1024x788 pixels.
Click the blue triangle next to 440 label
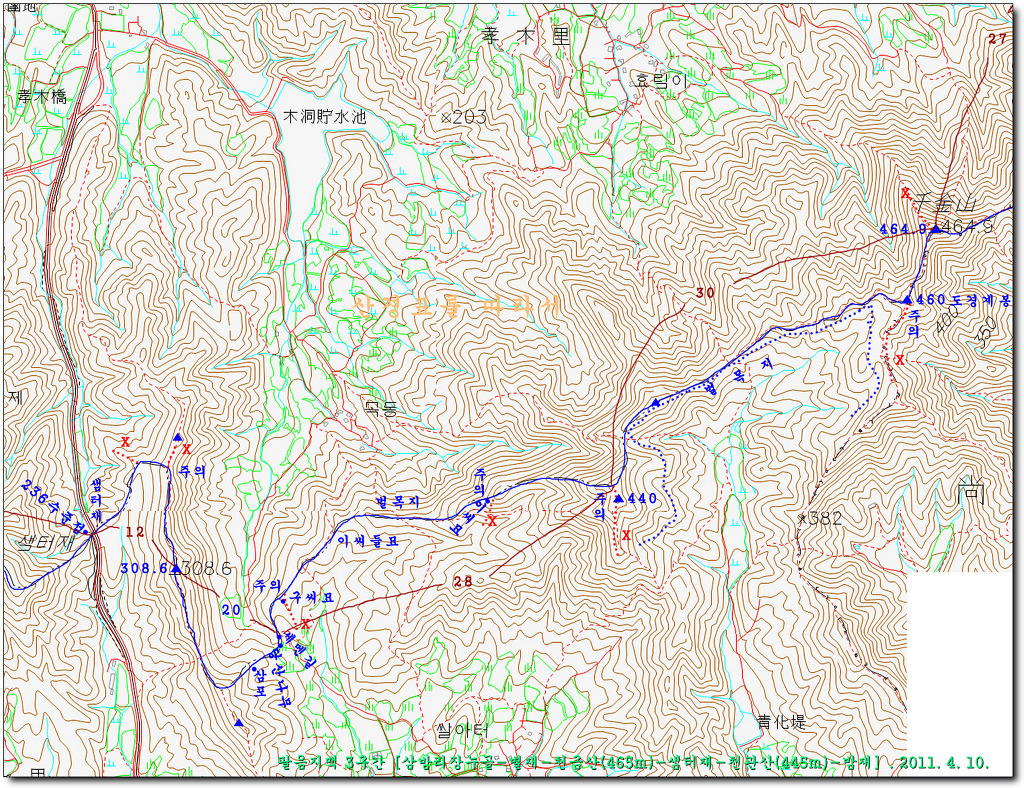pyautogui.click(x=618, y=498)
